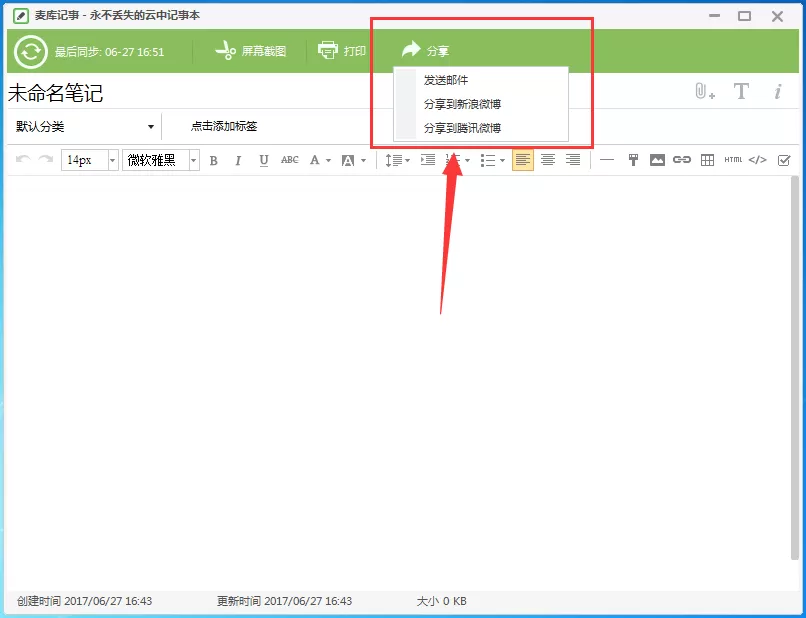Start a screen capture with 屏幕截图

[250, 51]
